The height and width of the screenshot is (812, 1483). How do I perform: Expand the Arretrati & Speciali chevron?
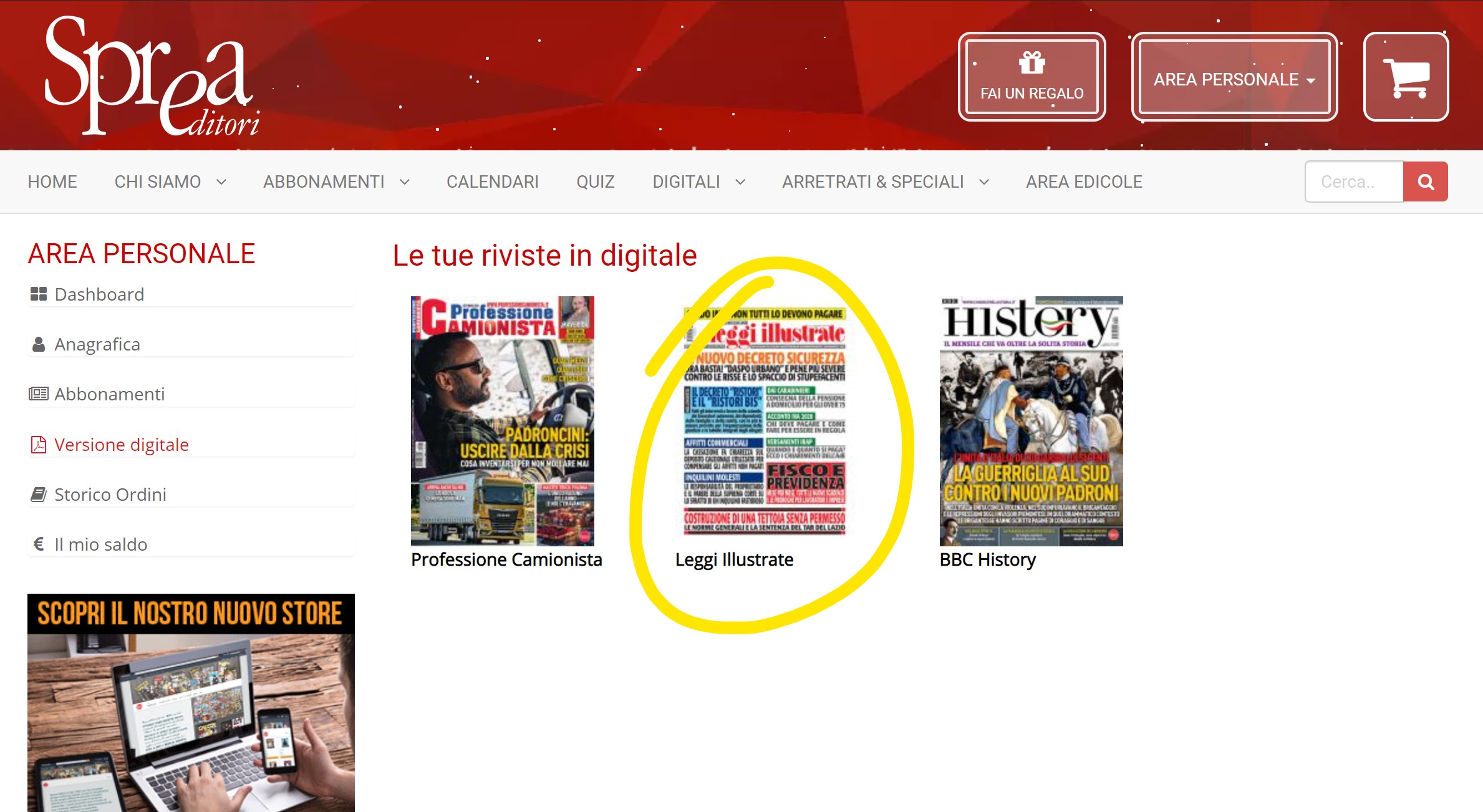coord(984,182)
